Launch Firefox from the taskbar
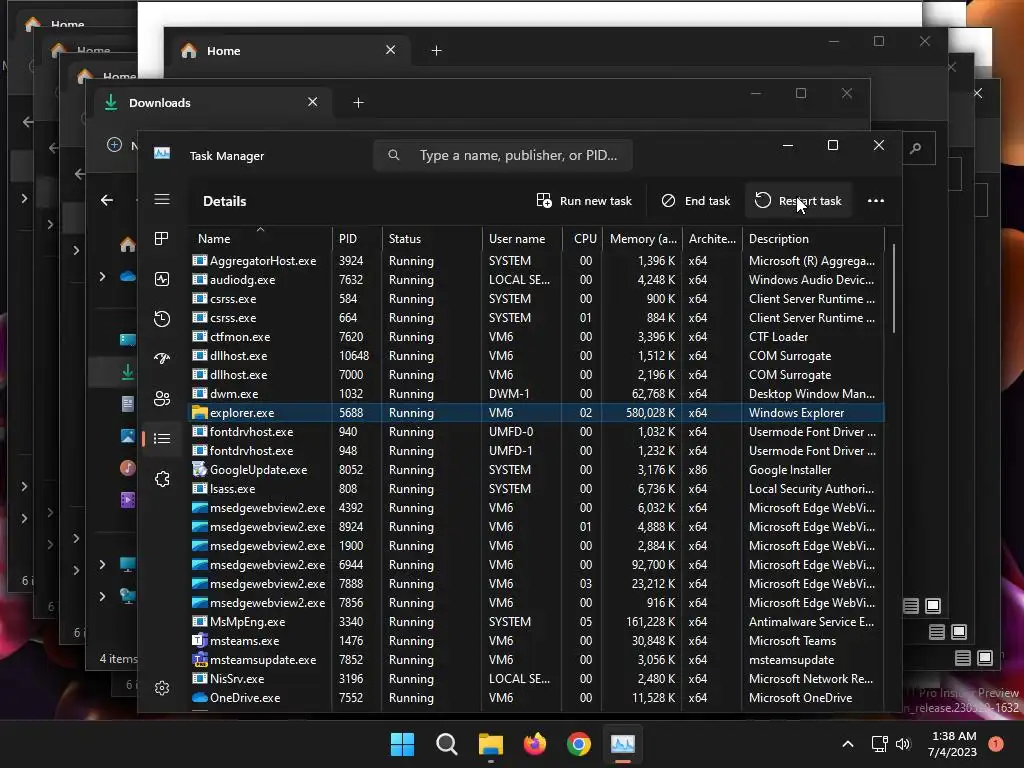Viewport: 1024px width, 768px height. tap(535, 744)
